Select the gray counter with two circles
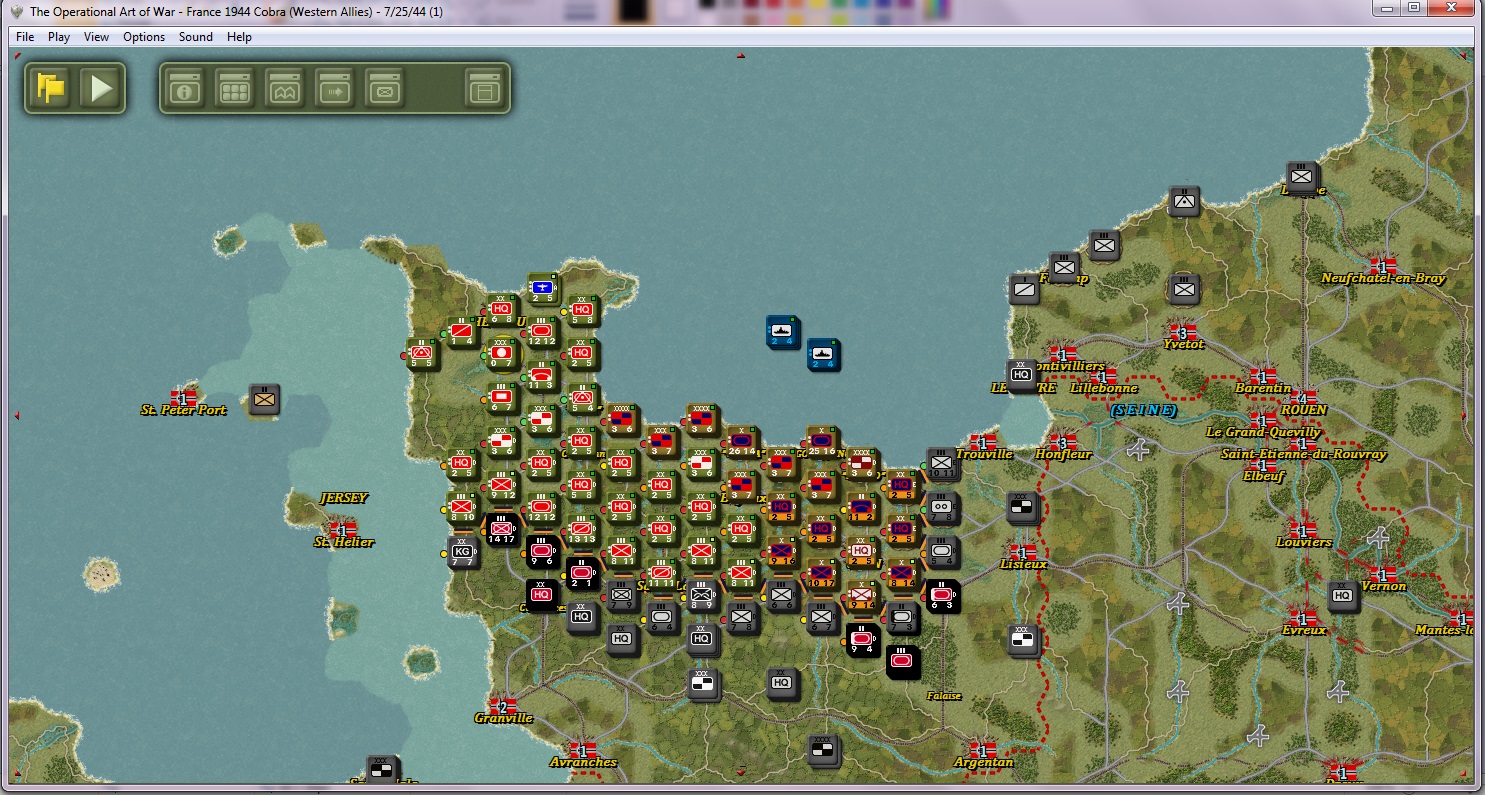The image size is (1485, 795). pyautogui.click(x=942, y=508)
